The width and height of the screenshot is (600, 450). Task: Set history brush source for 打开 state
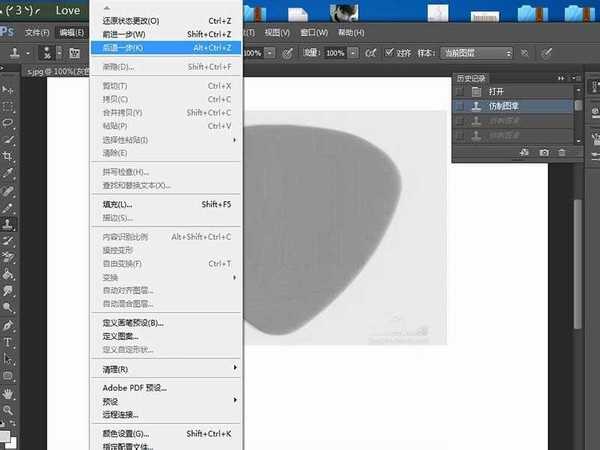pyautogui.click(x=460, y=91)
